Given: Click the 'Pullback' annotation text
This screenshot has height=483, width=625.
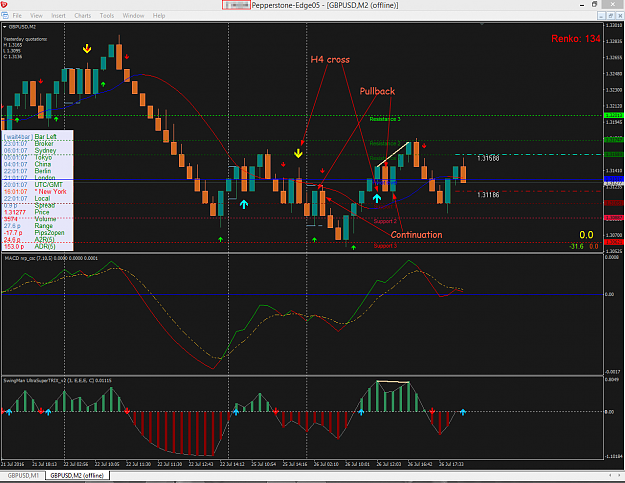Looking at the screenshot, I should [x=377, y=91].
